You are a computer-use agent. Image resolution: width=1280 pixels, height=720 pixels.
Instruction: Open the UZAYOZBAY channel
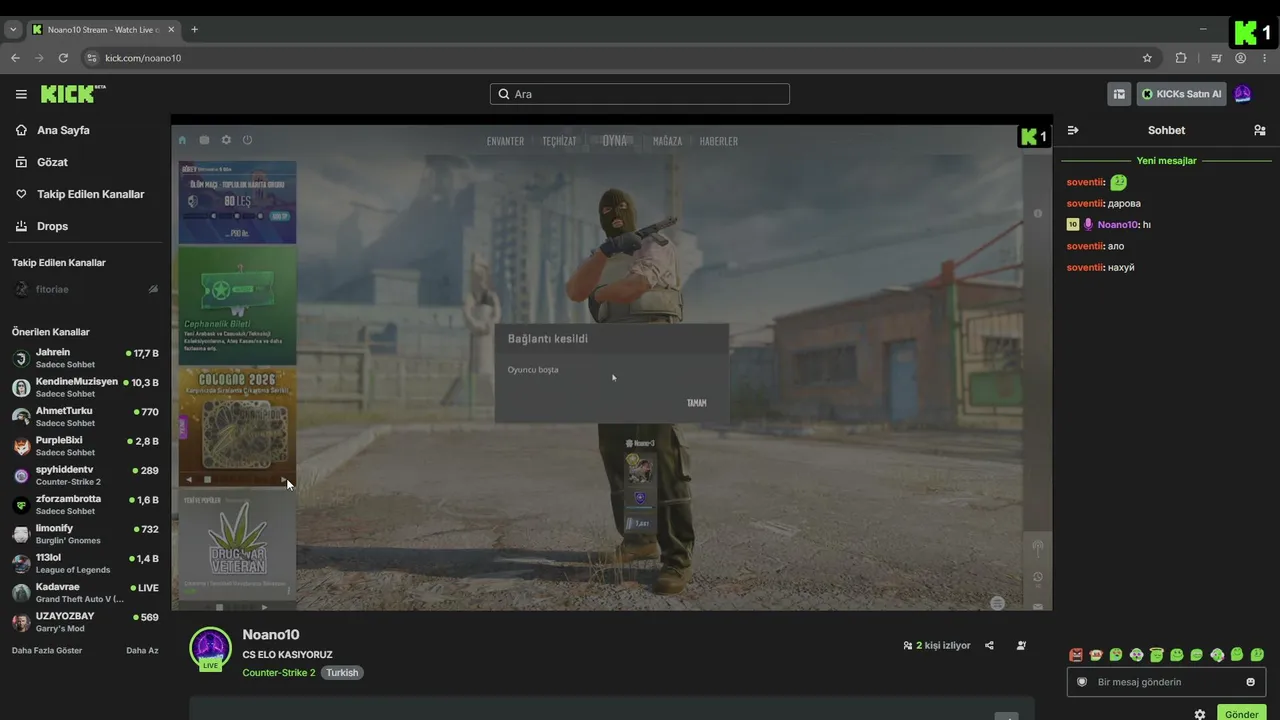[x=85, y=621]
